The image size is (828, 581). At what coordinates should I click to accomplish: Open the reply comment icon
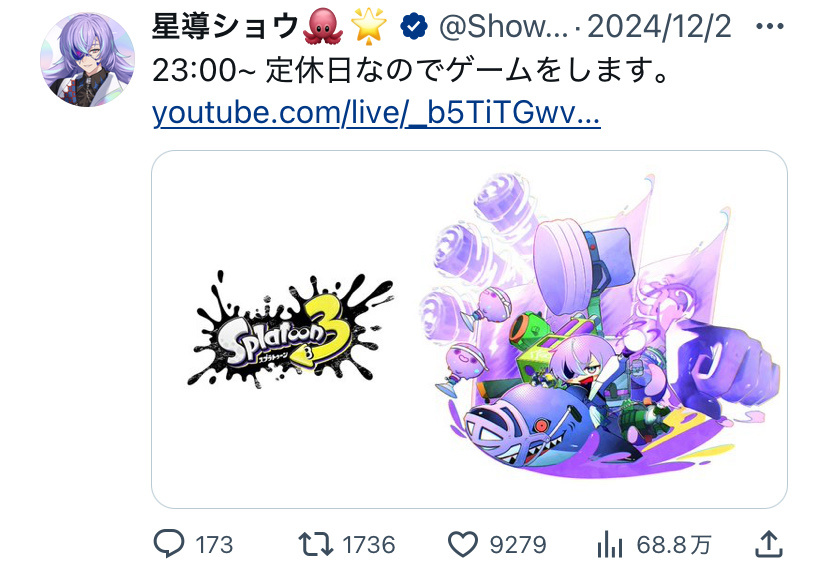click(x=169, y=544)
